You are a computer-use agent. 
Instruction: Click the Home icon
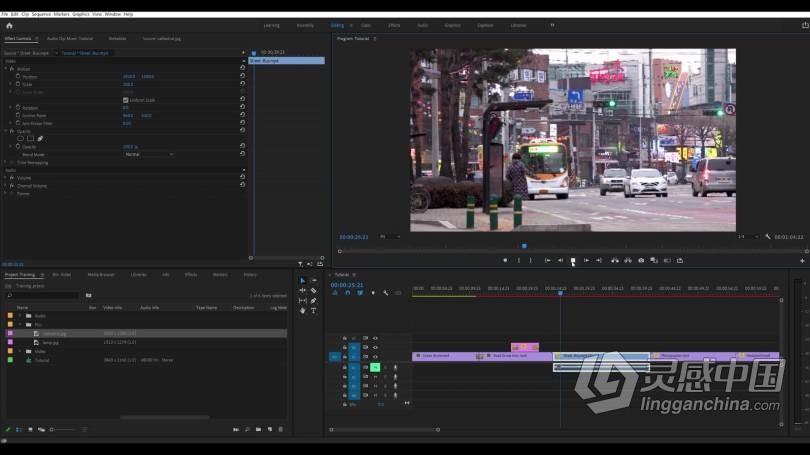[9, 25]
